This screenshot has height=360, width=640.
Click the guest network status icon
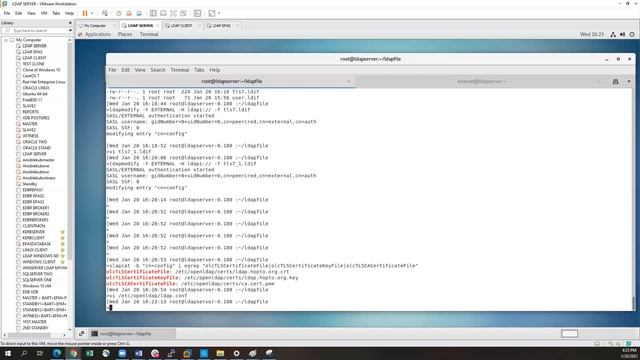(613, 35)
